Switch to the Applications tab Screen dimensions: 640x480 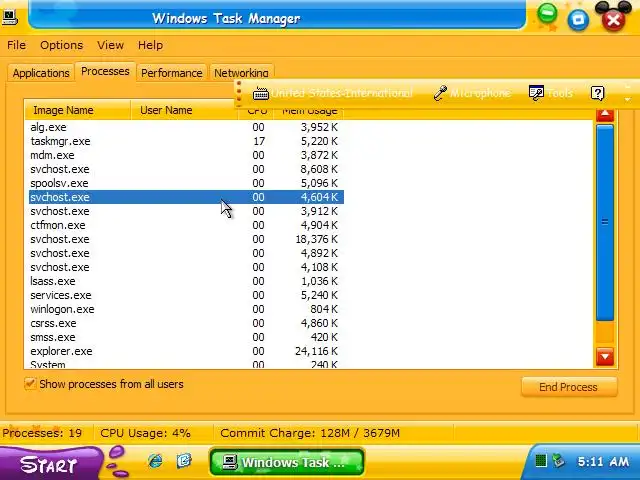(41, 73)
